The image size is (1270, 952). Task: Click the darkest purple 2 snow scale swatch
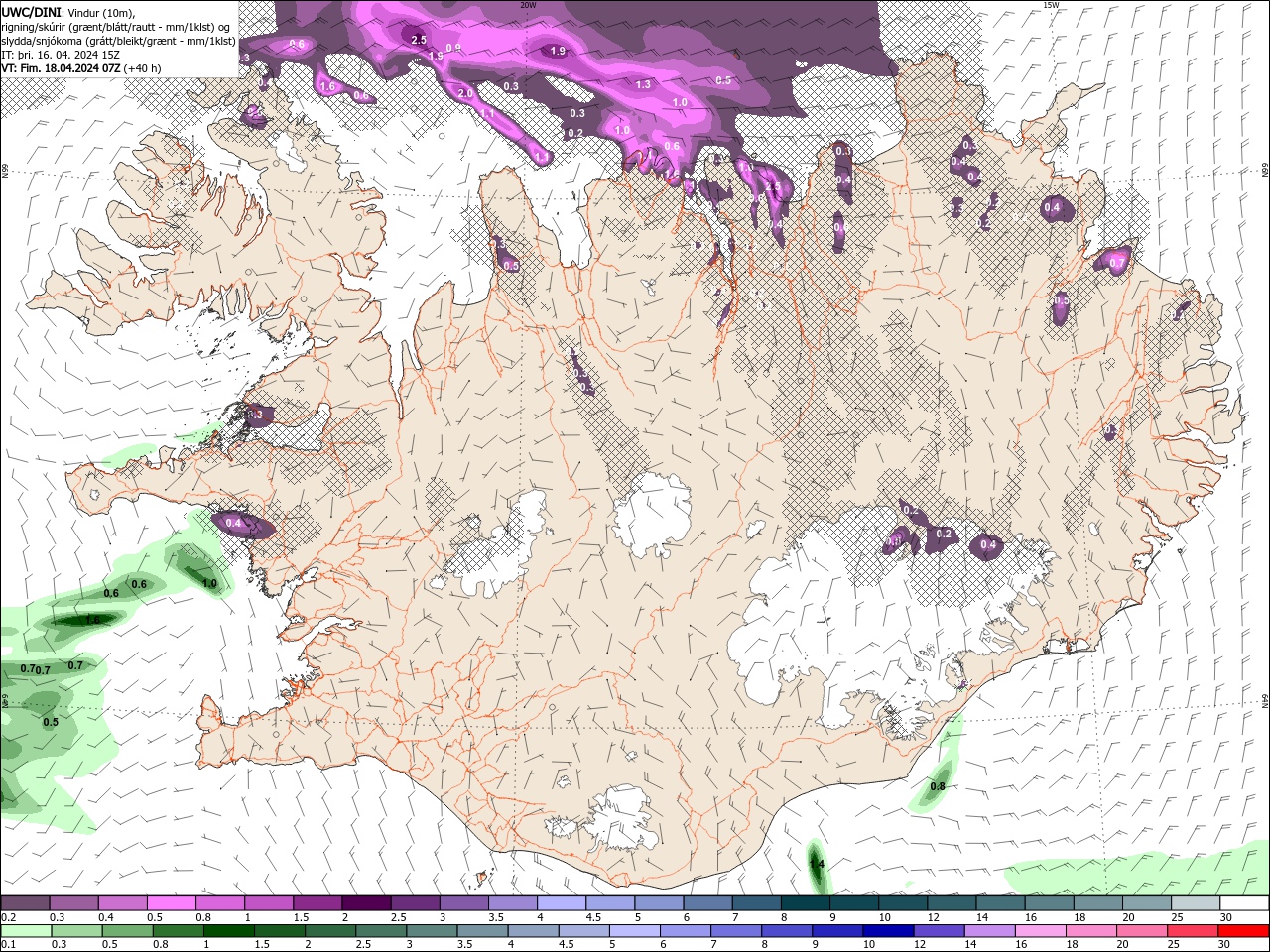point(366,903)
